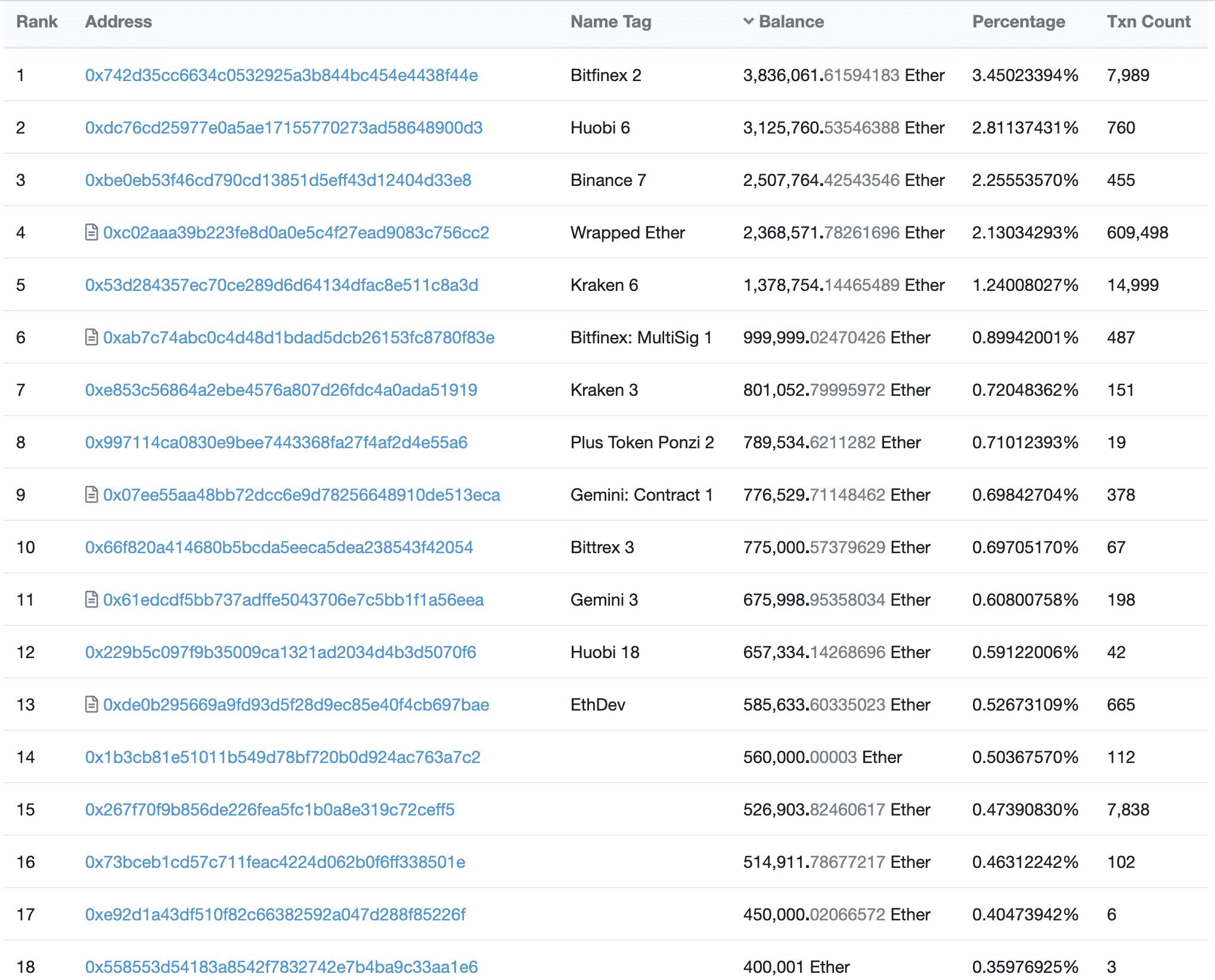Click the Rank column header
This screenshot has width=1215, height=980.
[37, 21]
